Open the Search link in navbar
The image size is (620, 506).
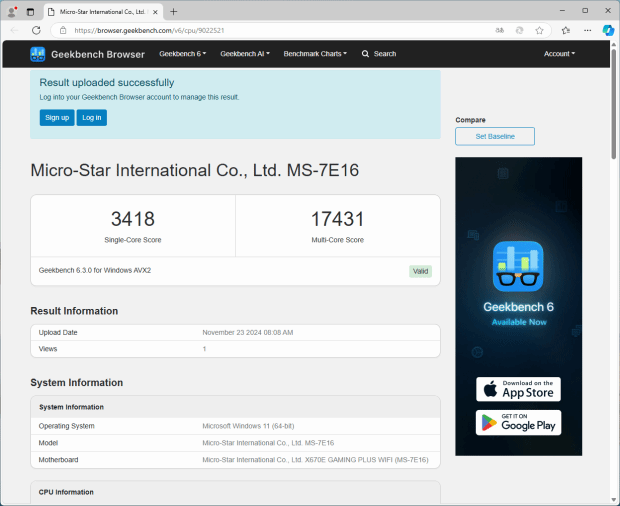(385, 54)
